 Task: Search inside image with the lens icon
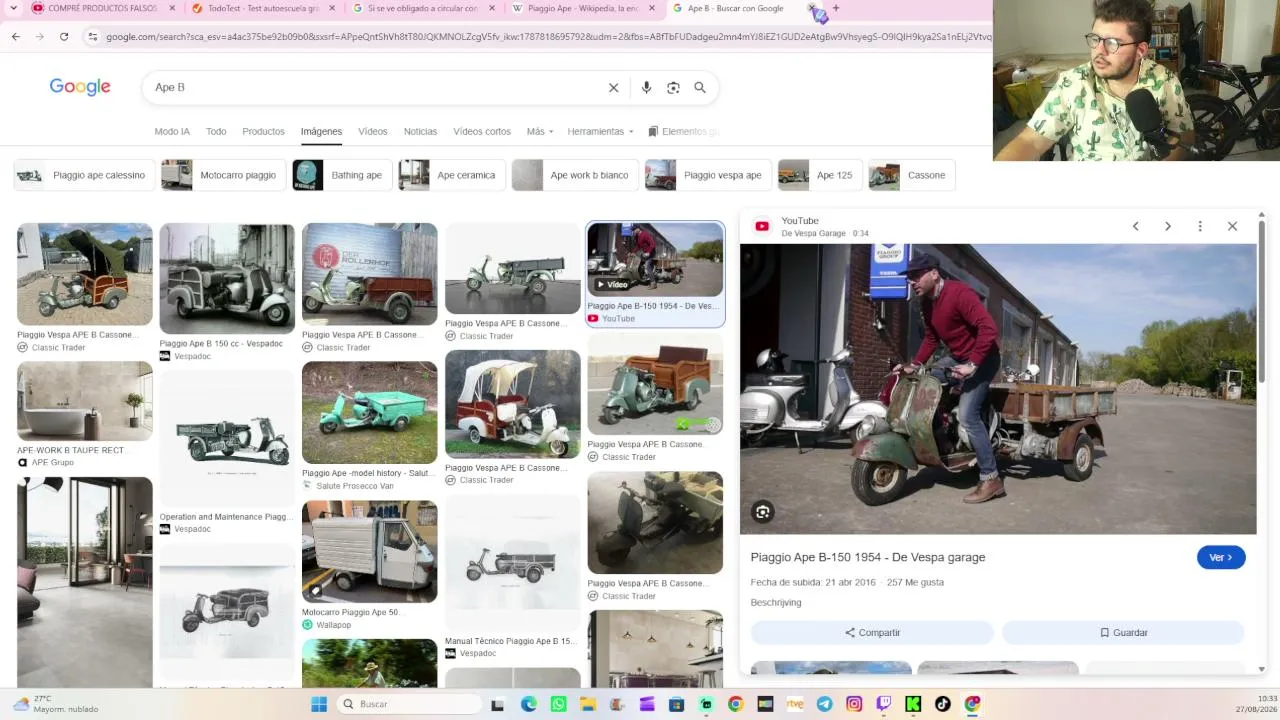[x=763, y=512]
